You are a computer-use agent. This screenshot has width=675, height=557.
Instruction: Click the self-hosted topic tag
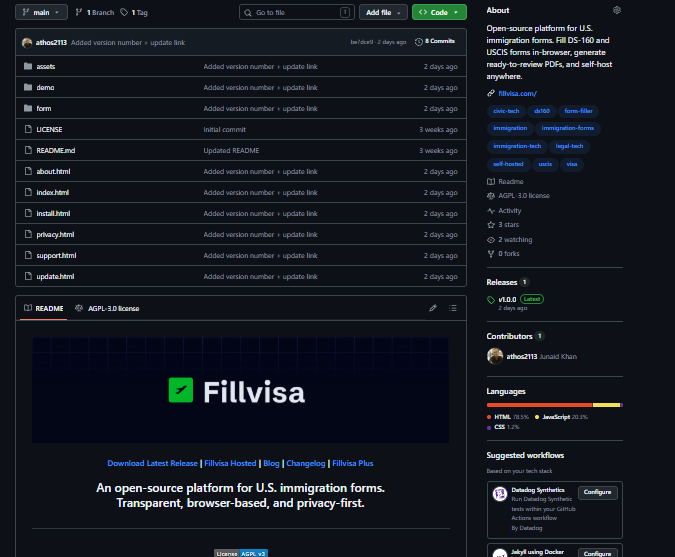tap(508, 164)
